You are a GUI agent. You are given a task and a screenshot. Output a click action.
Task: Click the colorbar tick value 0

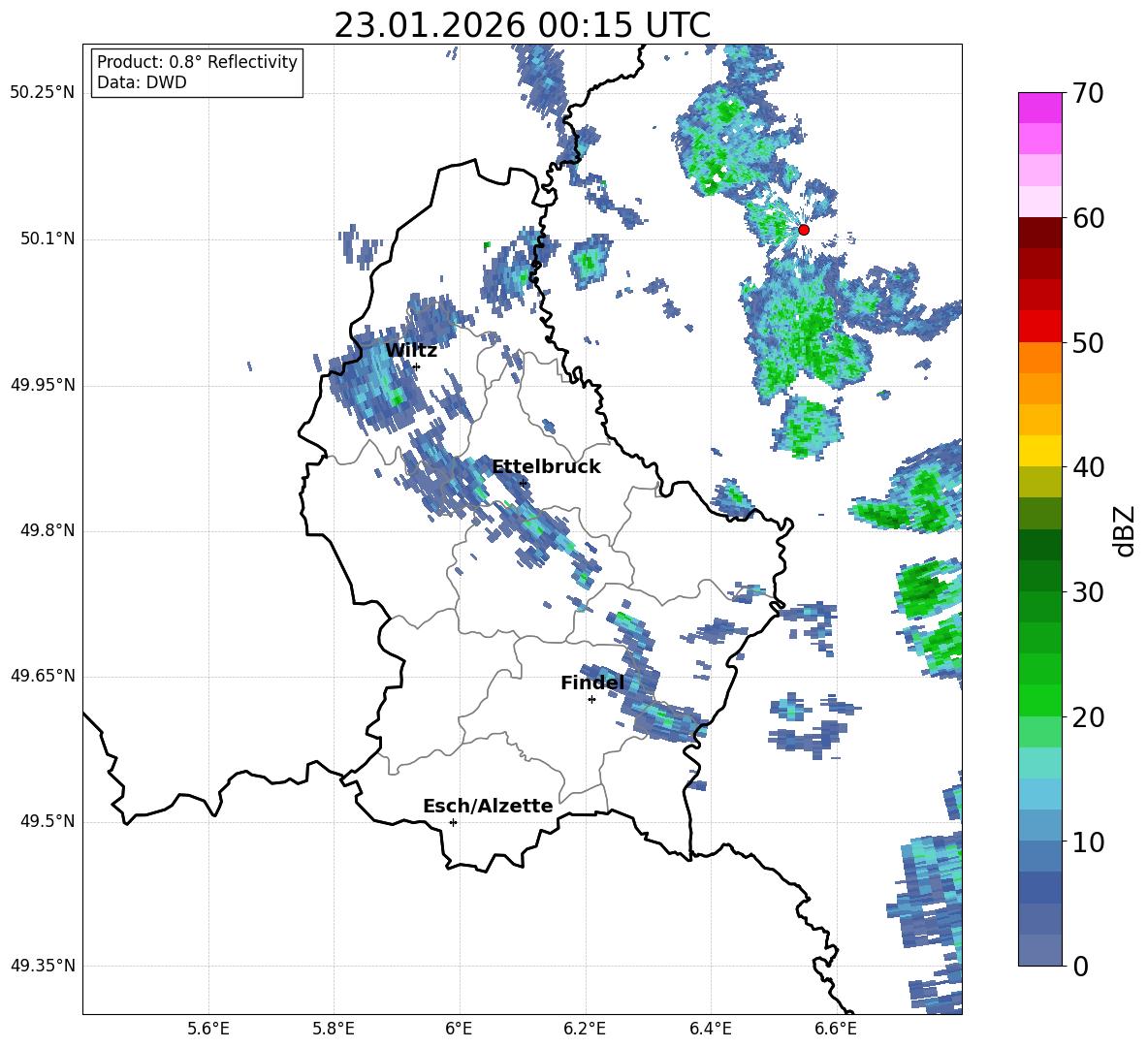pos(1080,966)
